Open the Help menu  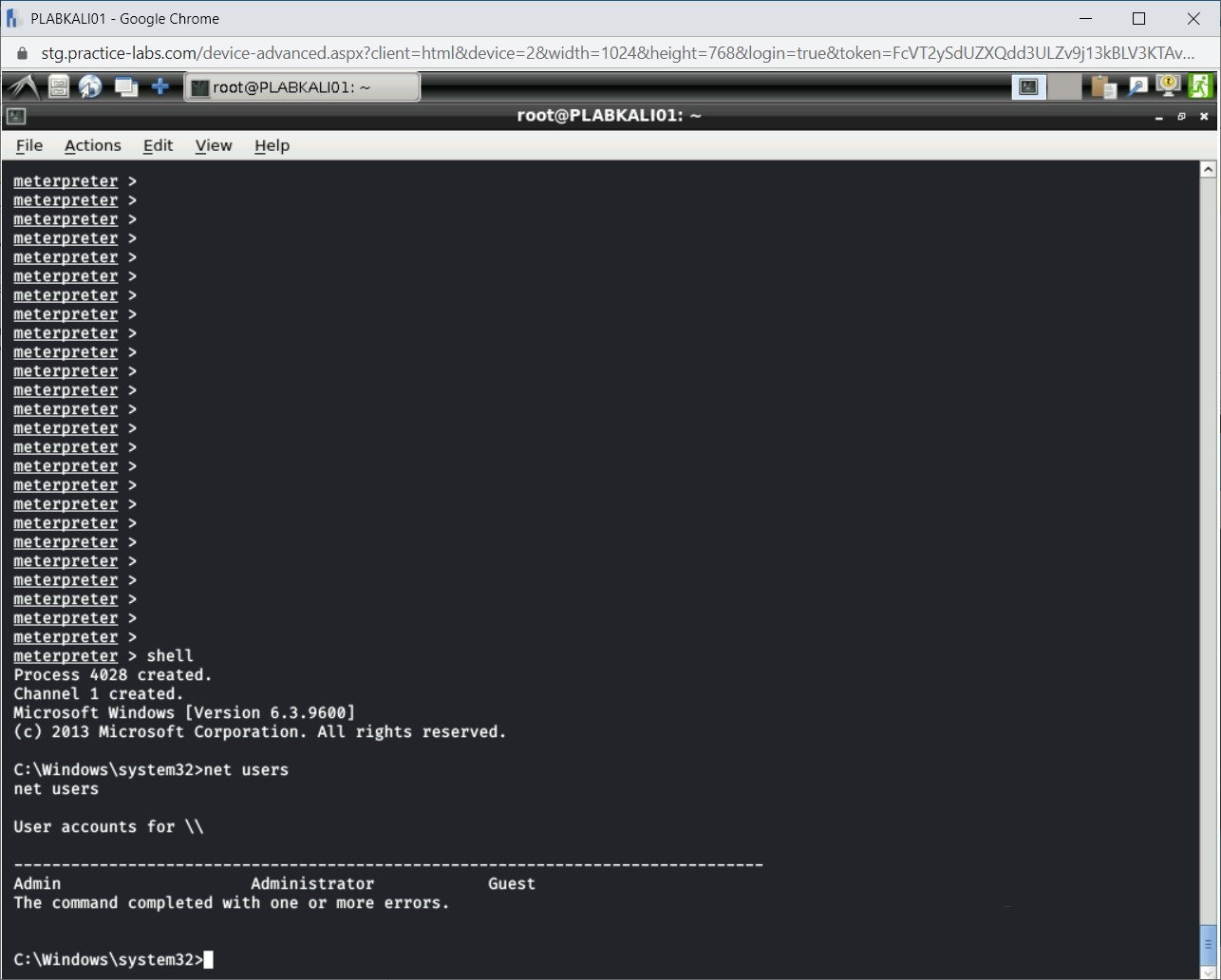[272, 145]
